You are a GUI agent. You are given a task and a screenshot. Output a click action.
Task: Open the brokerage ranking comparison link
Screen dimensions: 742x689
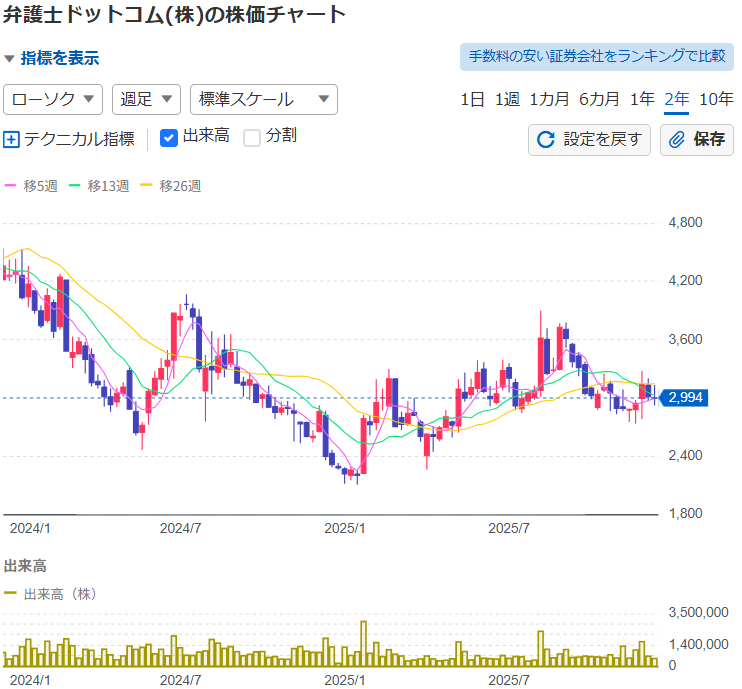coord(596,56)
